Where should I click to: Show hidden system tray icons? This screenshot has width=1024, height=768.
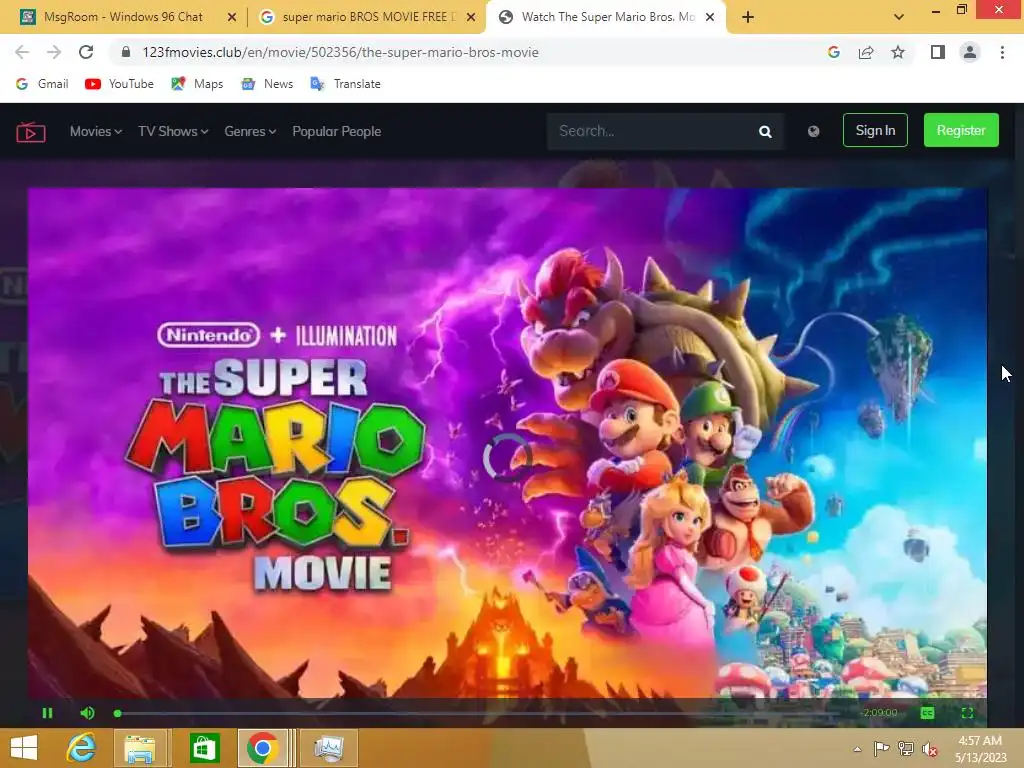(x=857, y=749)
